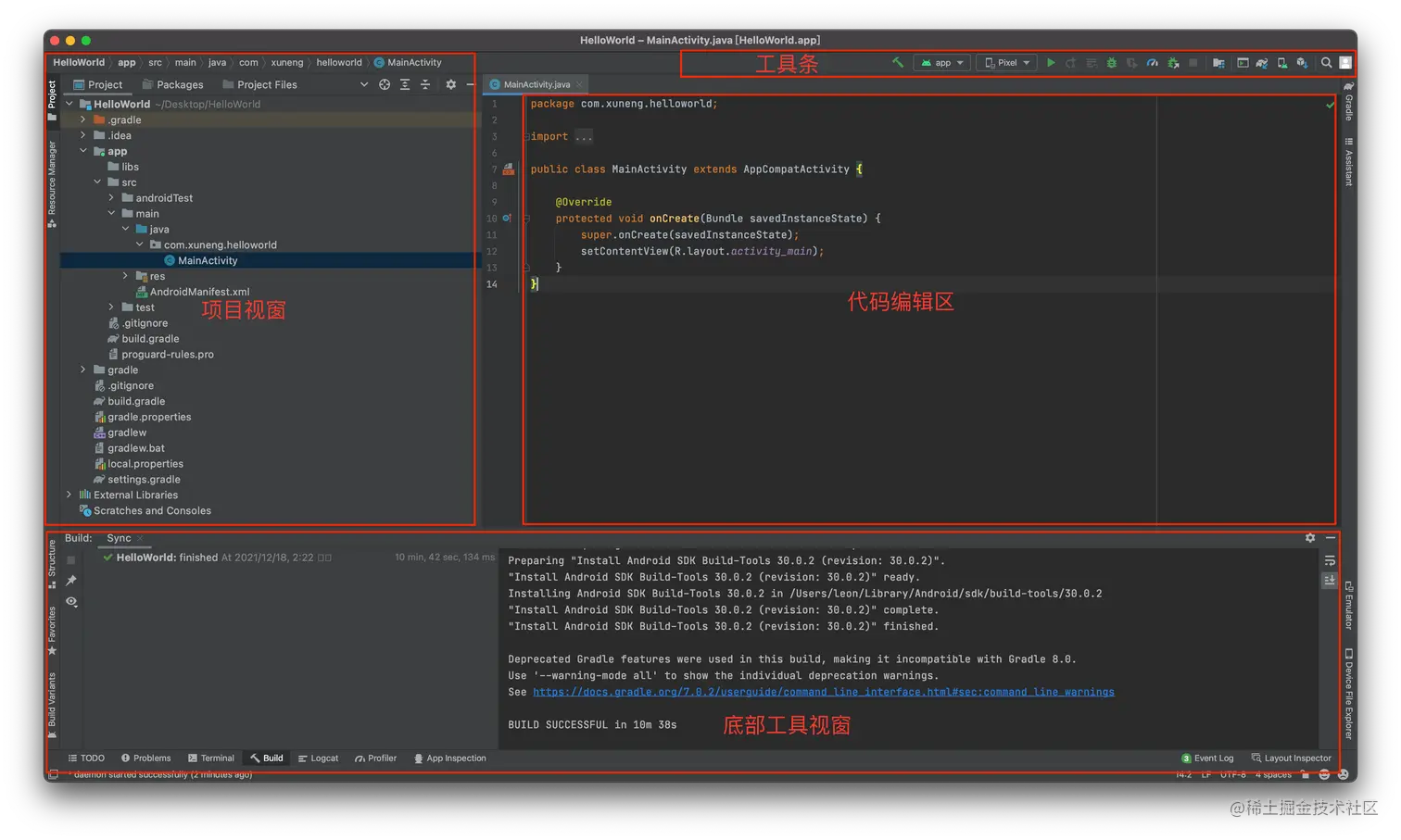The image size is (1401, 840).
Task: Toggle the Emulator tool window on the right edge
Action: tap(1349, 606)
